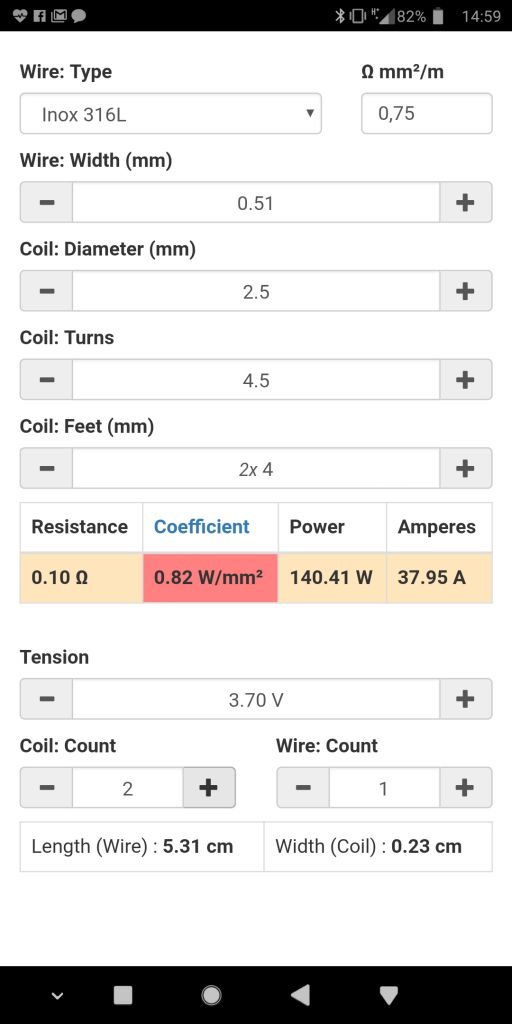Decrease coil feet length minus icon
Screen dimensions: 512x1024
pos(46,468)
